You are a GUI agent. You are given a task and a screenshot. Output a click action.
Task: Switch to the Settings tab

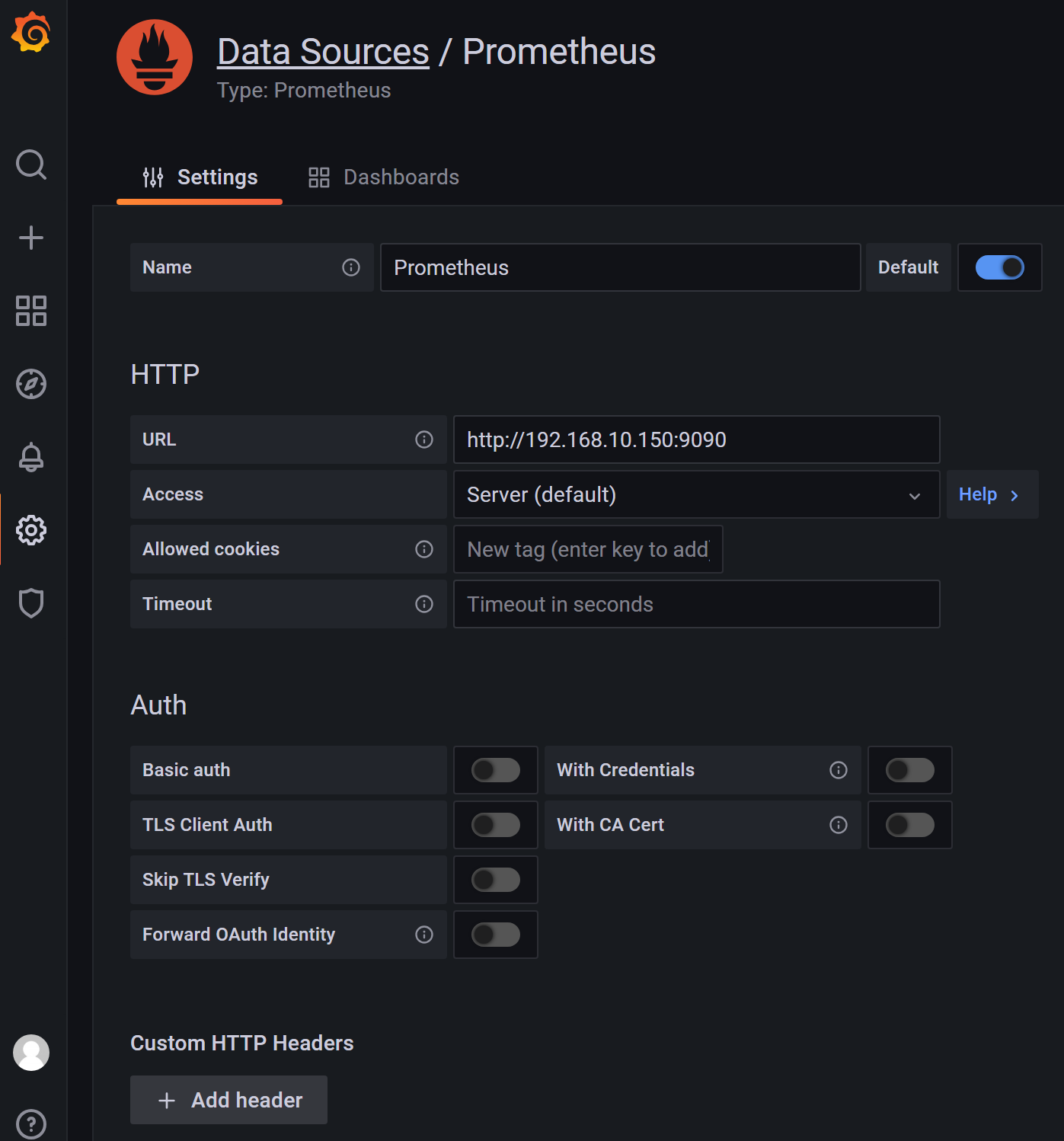click(x=200, y=177)
